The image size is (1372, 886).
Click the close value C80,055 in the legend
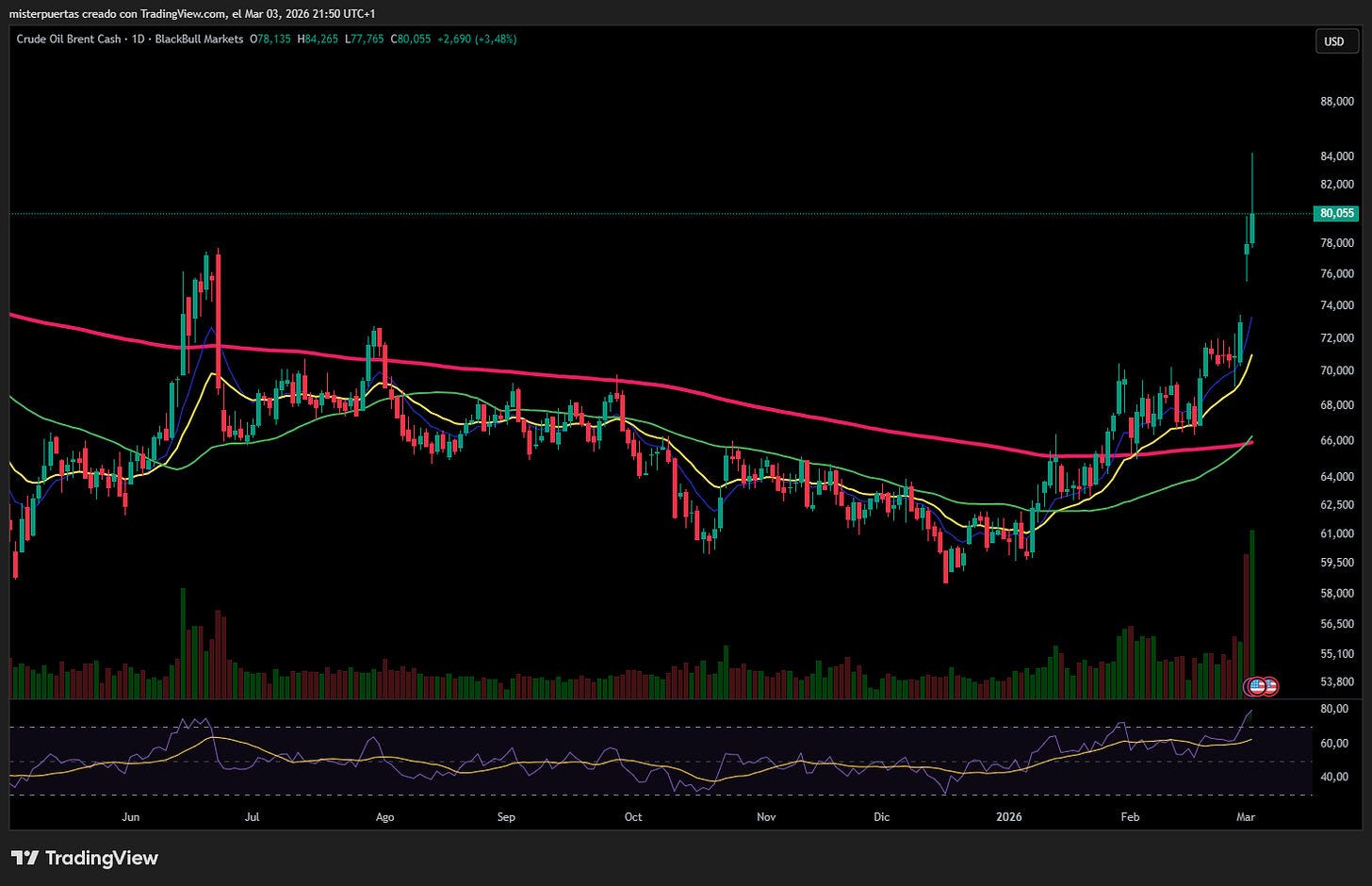tap(409, 40)
